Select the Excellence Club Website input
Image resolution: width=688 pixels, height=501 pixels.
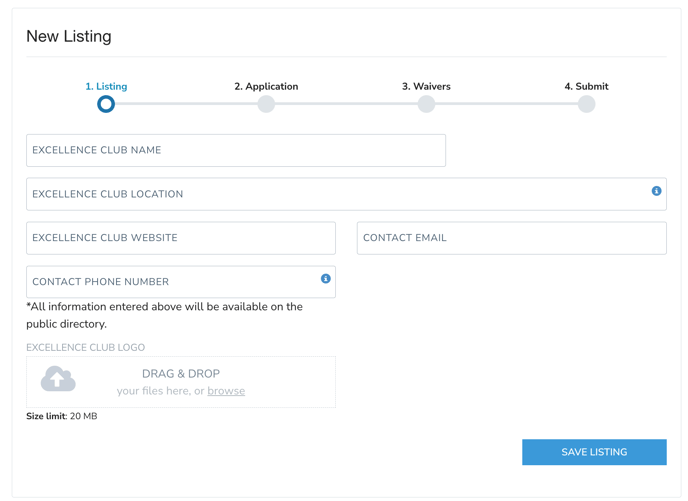coord(181,238)
